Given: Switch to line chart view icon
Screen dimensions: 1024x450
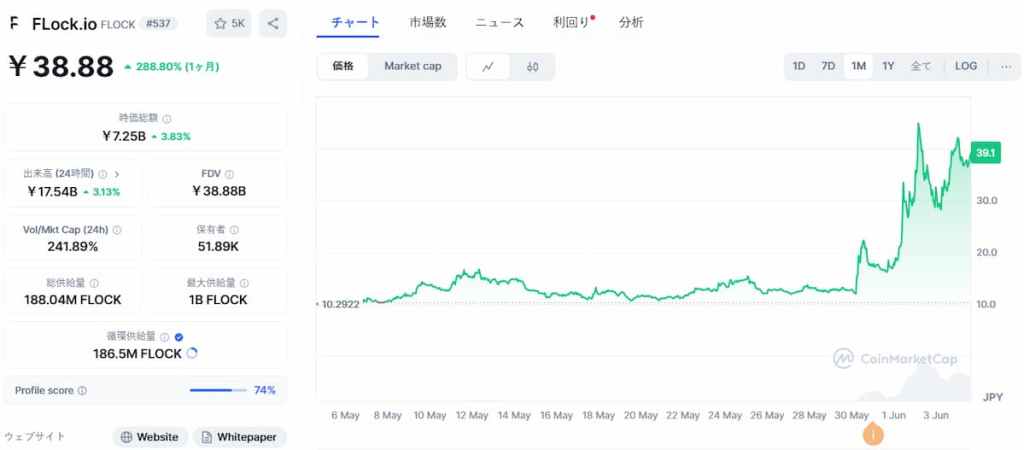Looking at the screenshot, I should 488,67.
